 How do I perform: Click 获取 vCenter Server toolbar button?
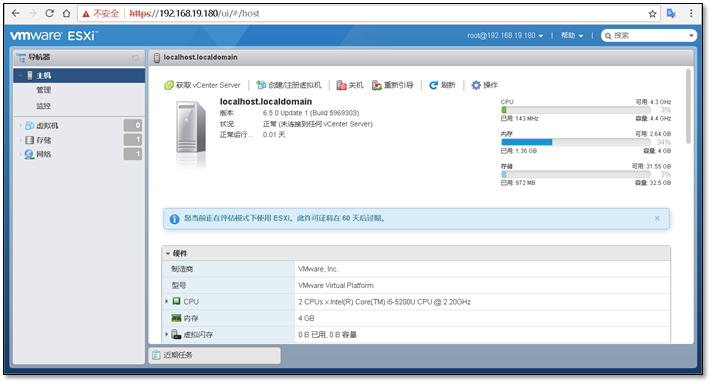click(202, 85)
